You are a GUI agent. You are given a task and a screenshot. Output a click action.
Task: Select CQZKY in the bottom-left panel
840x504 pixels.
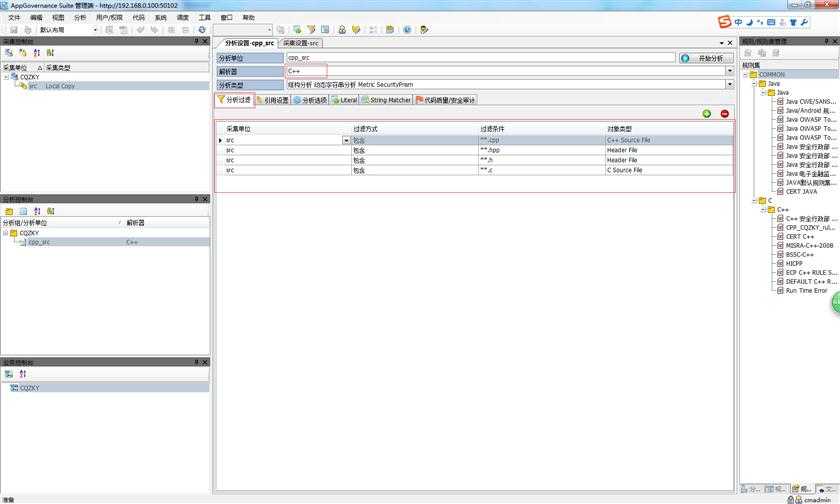[x=29, y=388]
